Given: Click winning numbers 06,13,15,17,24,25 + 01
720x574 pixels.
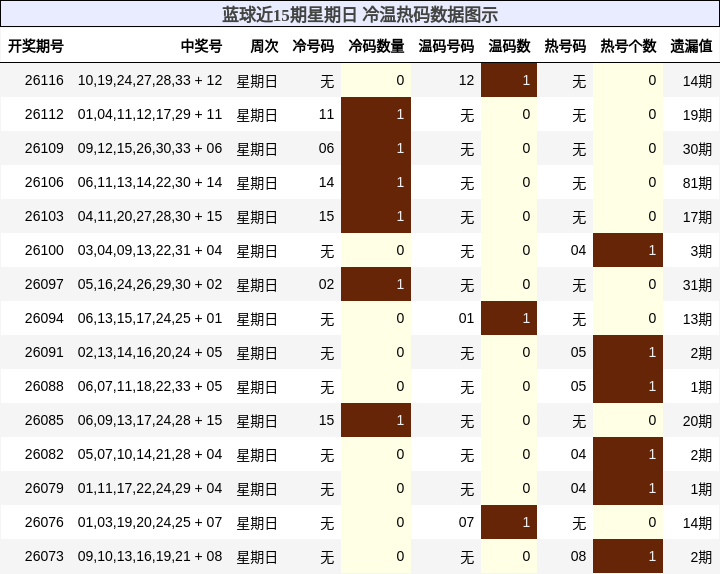Looking at the screenshot, I should (150, 318).
